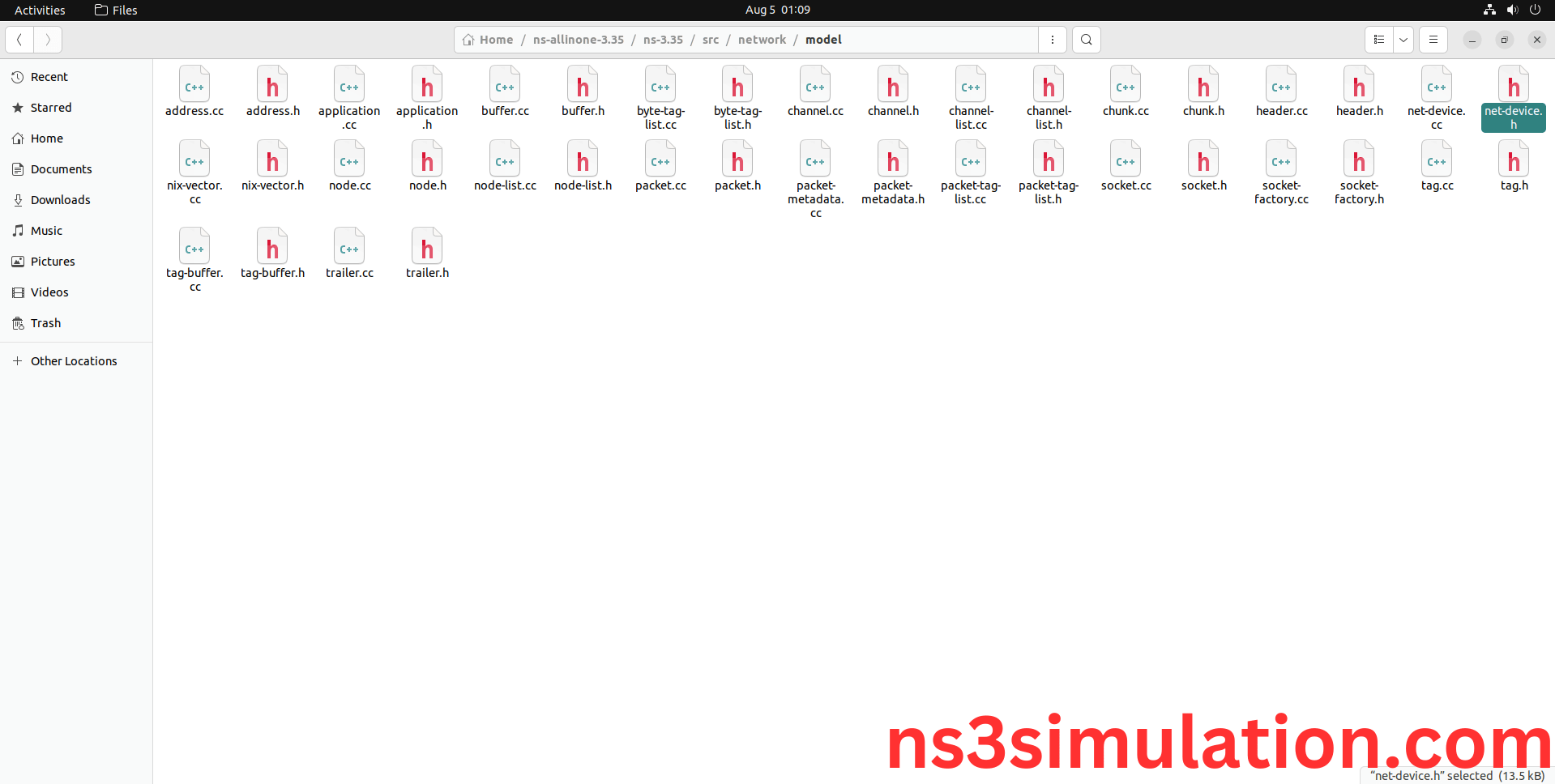Navigate to ns-allinone-3.35 breadcrumb
The image size is (1555, 784).
[x=578, y=40]
